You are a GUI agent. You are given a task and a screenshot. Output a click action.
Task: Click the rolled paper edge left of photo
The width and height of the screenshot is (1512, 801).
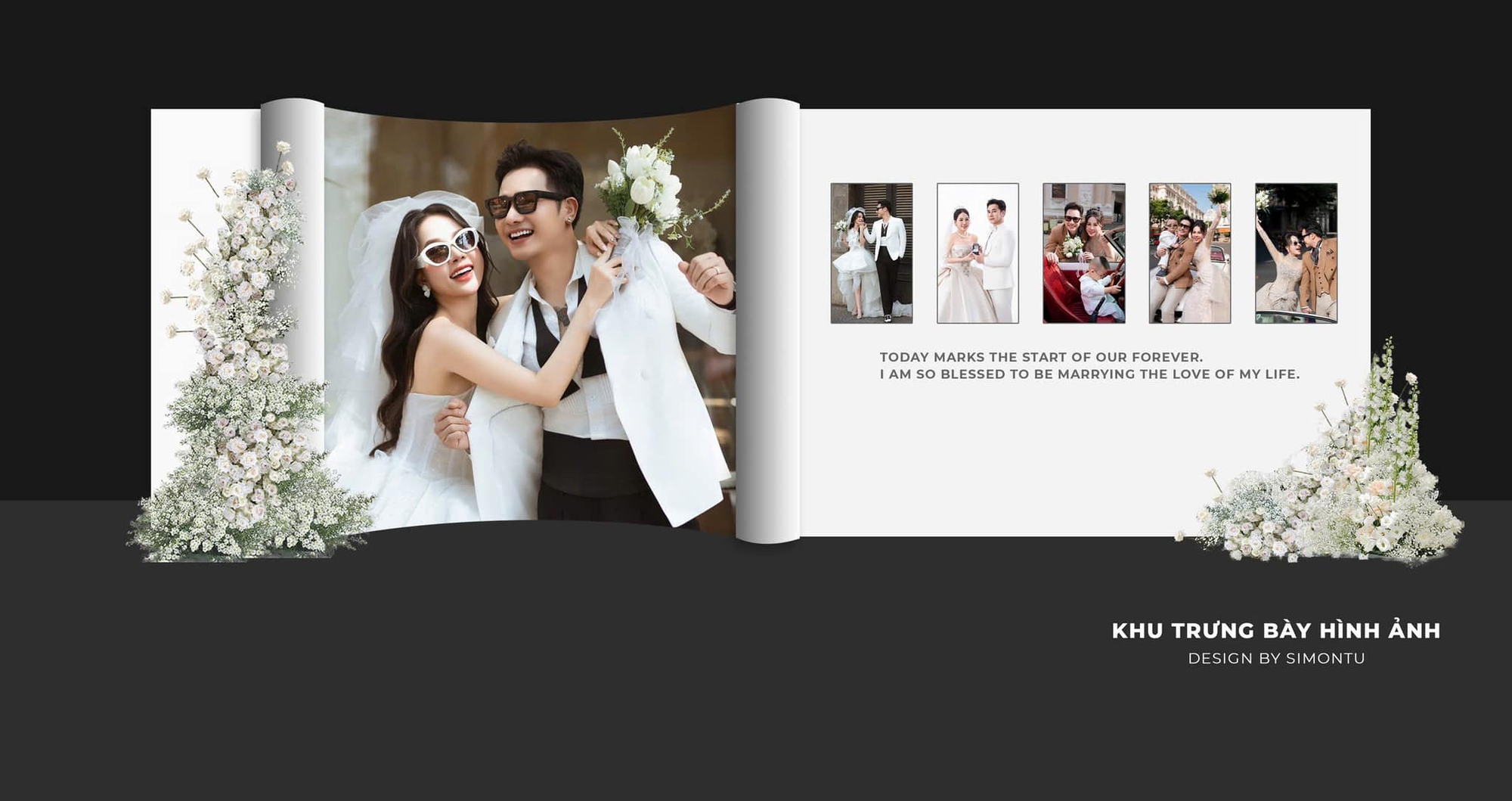[292, 227]
